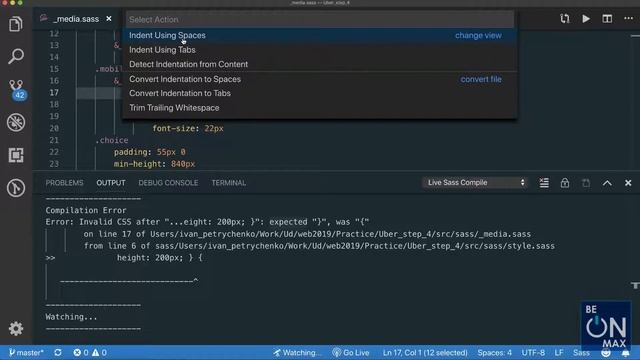Choose Trim Trailing Whitespace
640x360 pixels.
coord(320,108)
